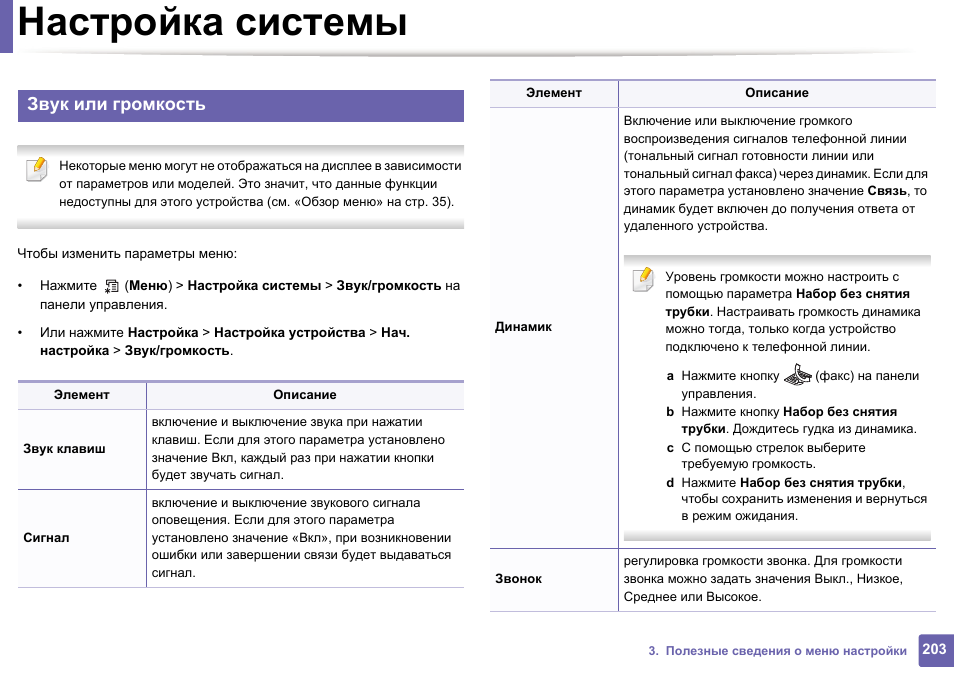Click the bold word Связь in Динамик description

887,191
